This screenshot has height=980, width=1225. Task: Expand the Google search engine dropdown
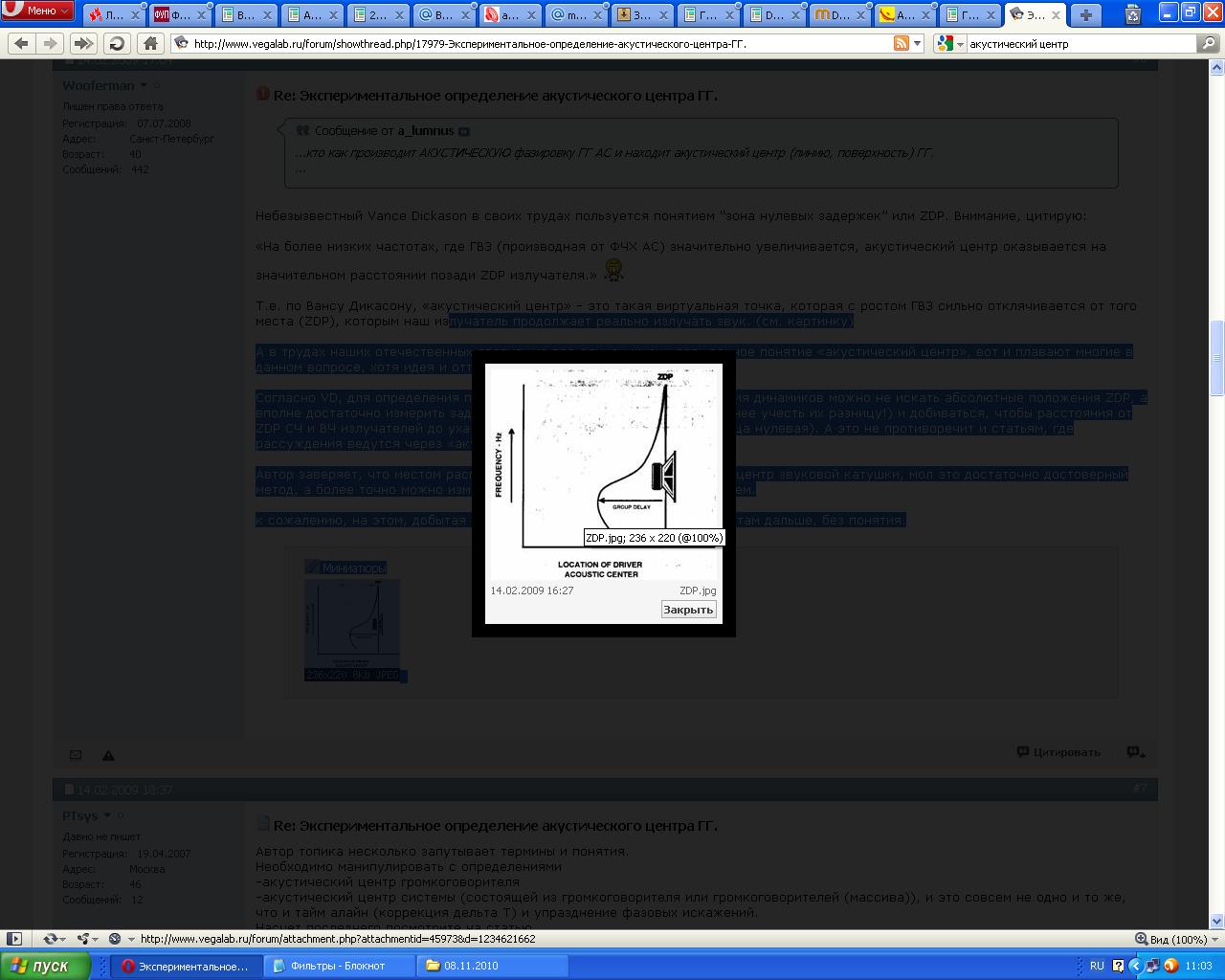coord(949,43)
